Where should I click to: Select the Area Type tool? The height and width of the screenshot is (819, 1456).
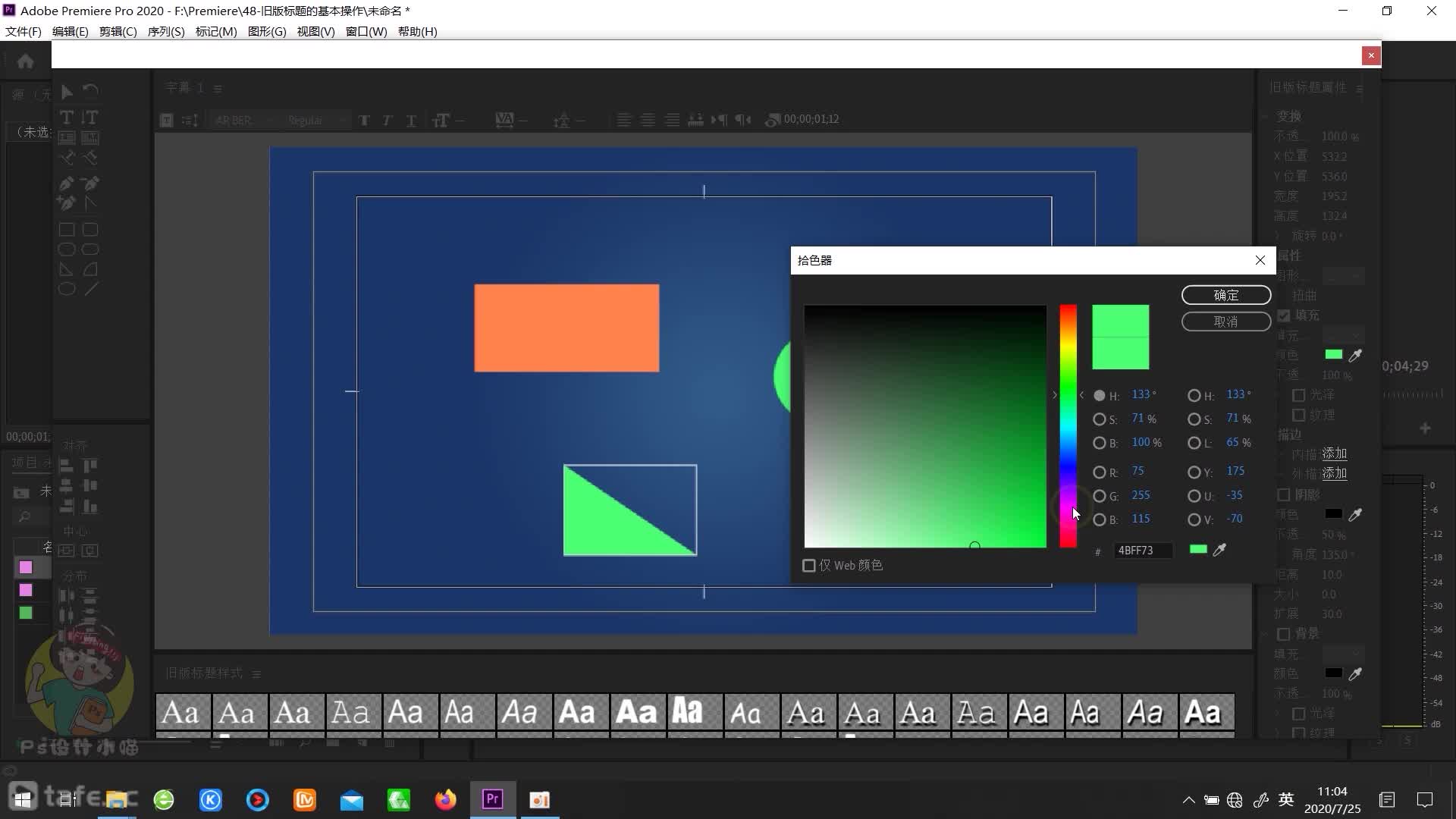tap(67, 138)
